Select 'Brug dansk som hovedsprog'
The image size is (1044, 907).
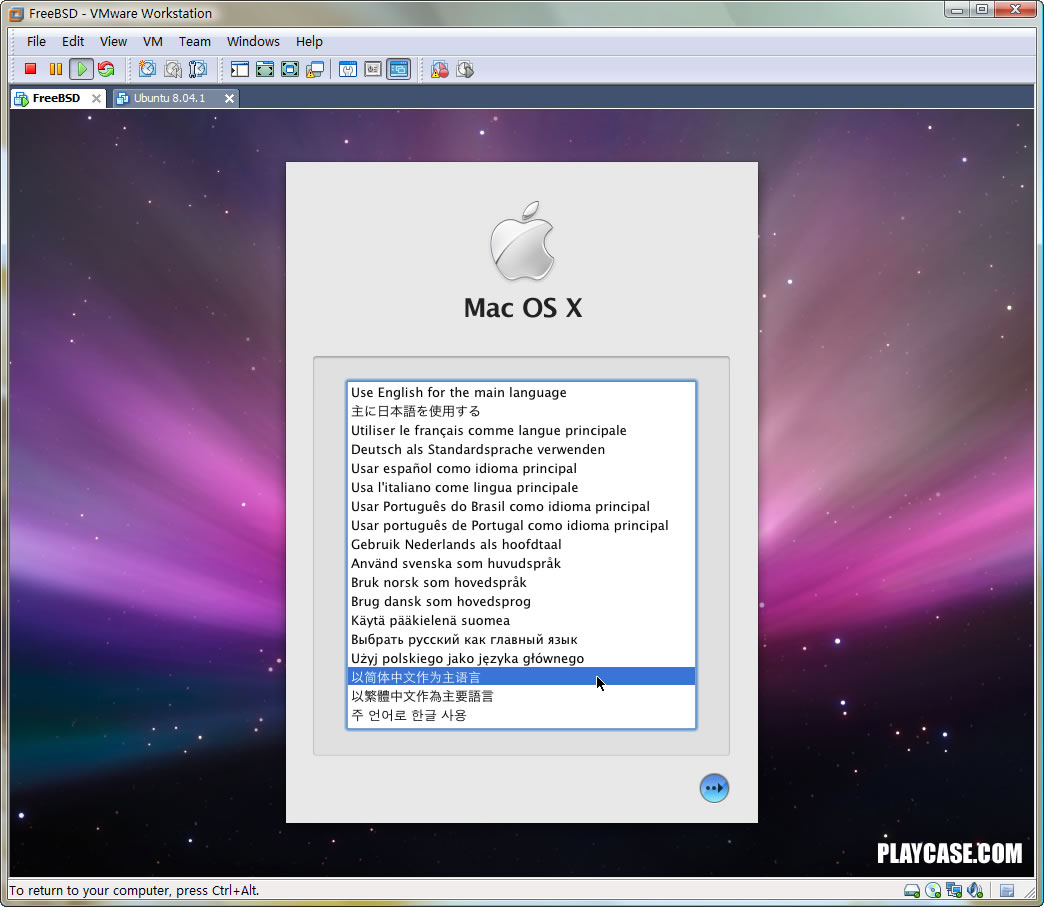pos(521,601)
